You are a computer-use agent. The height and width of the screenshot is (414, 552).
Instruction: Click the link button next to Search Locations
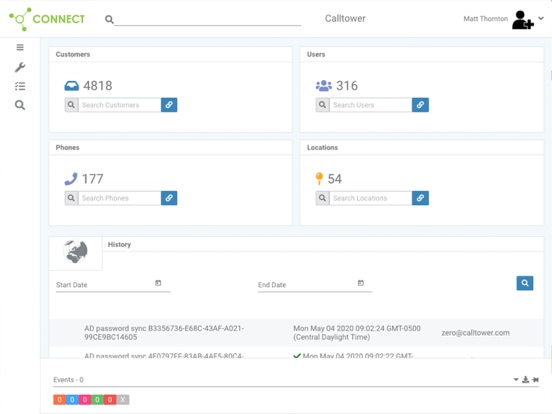(420, 198)
